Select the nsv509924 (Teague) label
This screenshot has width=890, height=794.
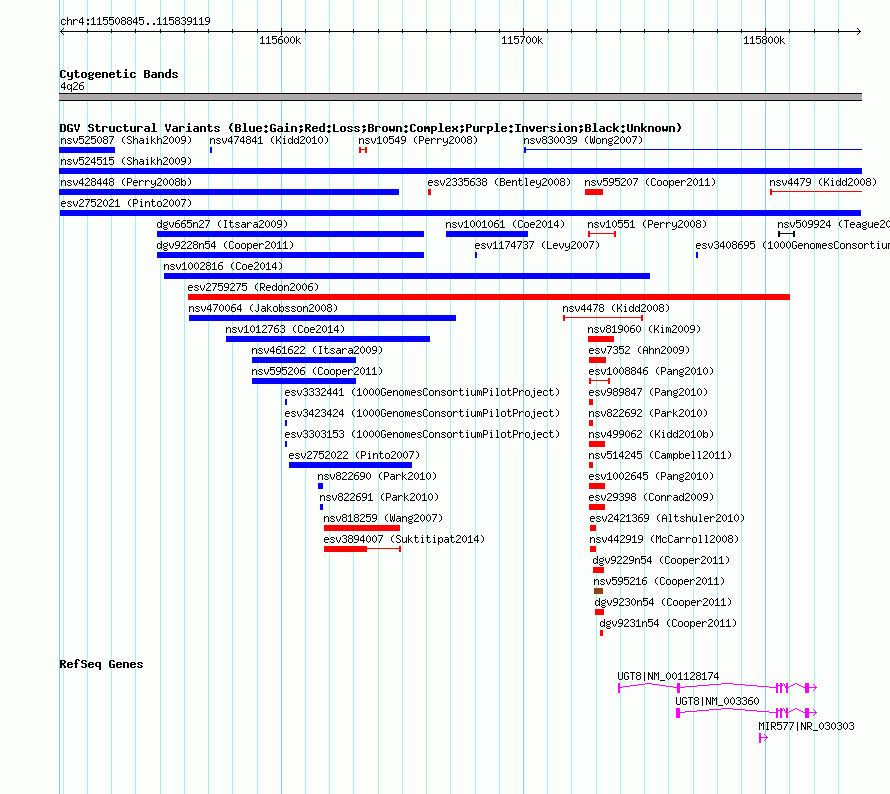833,224
